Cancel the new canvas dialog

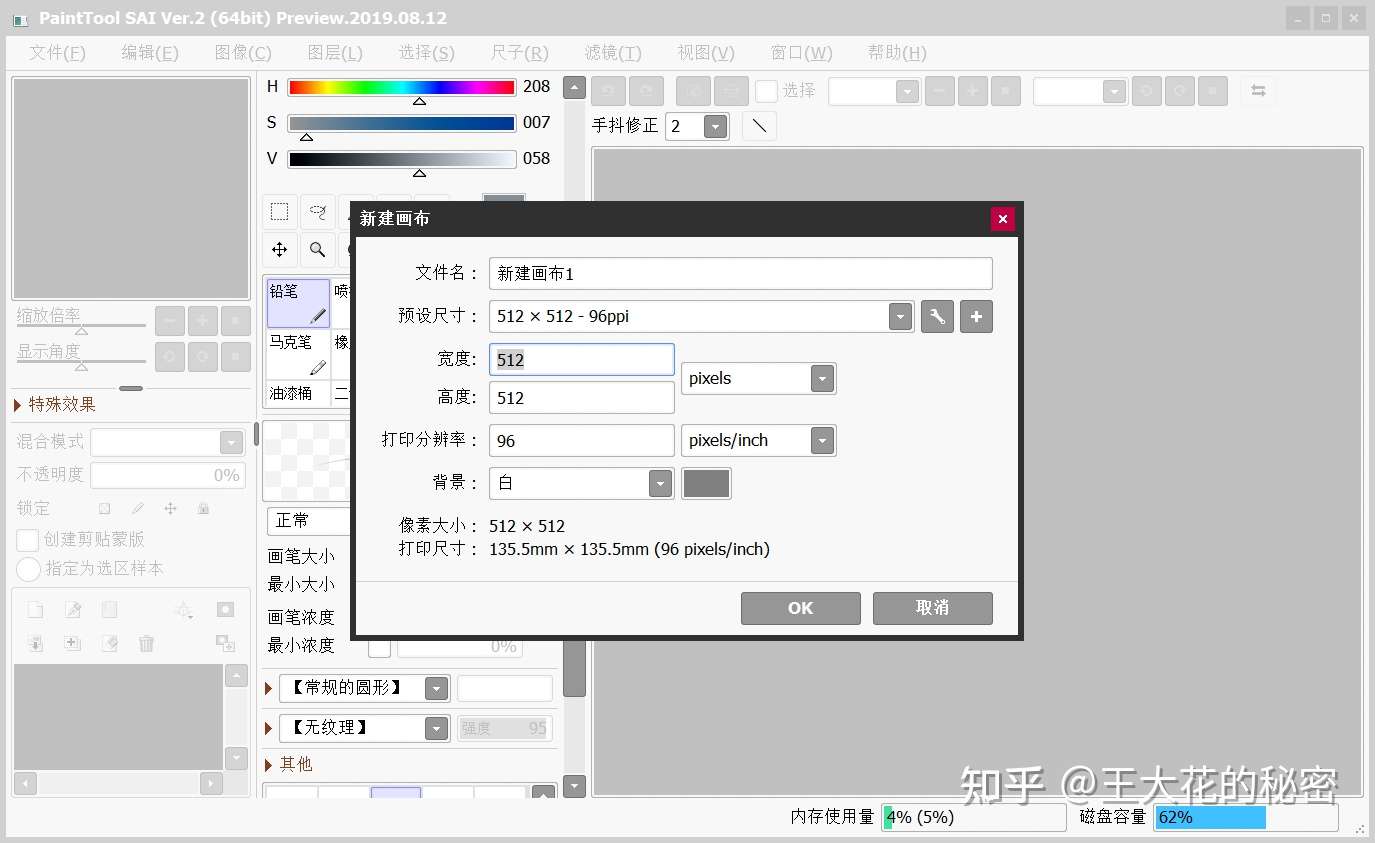931,607
